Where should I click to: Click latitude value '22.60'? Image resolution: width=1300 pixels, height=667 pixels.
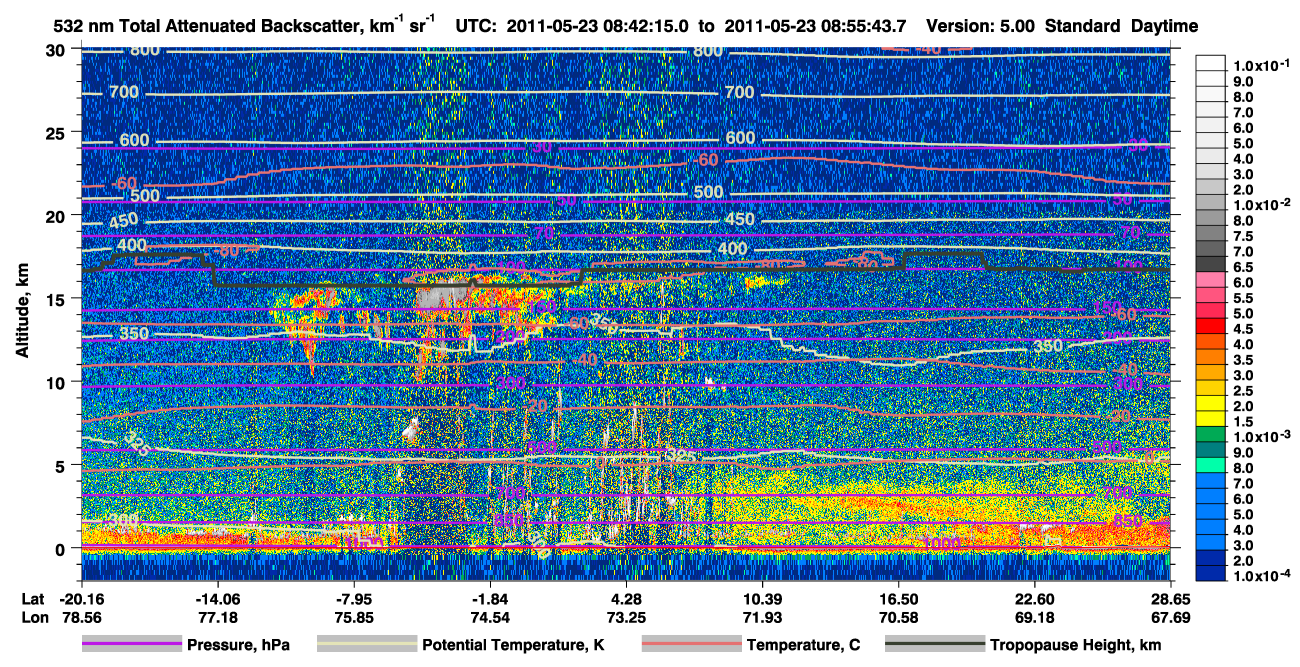coord(1034,598)
